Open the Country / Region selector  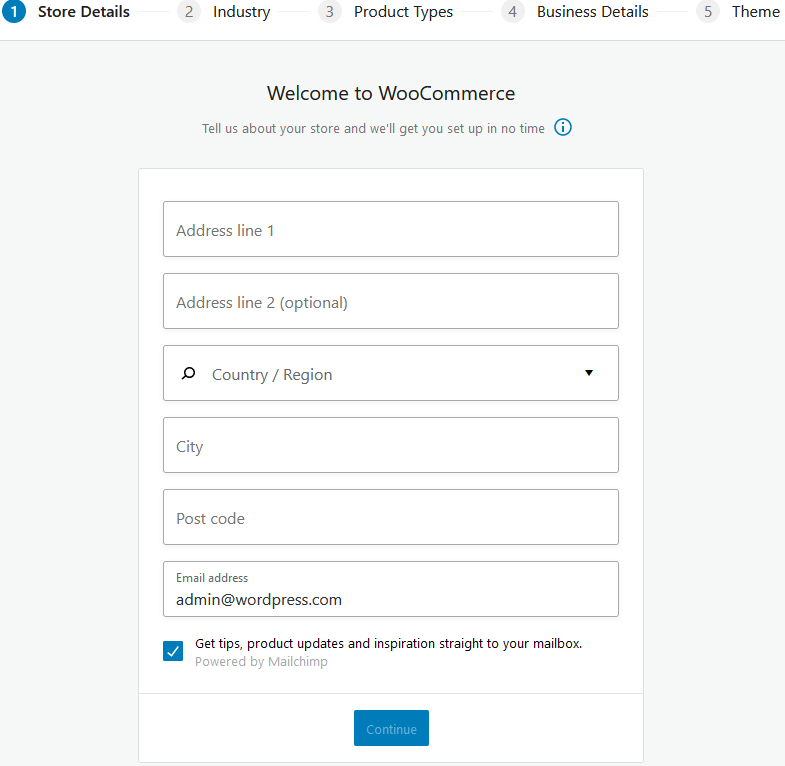pos(390,374)
